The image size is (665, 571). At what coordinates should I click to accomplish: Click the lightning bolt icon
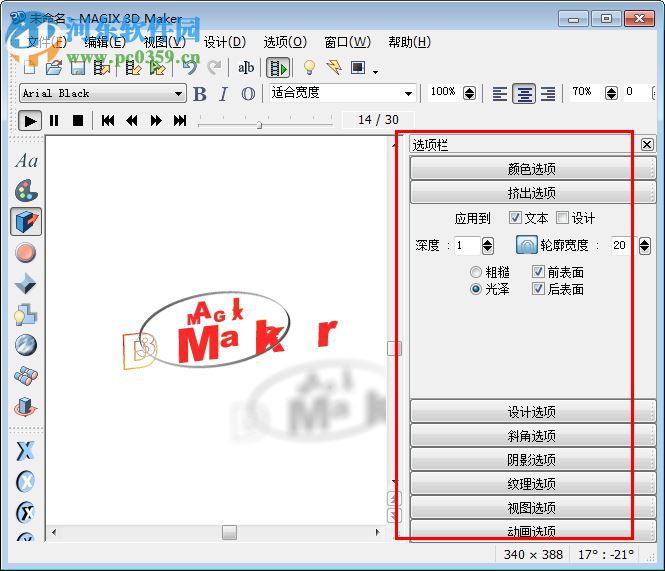coord(334,67)
